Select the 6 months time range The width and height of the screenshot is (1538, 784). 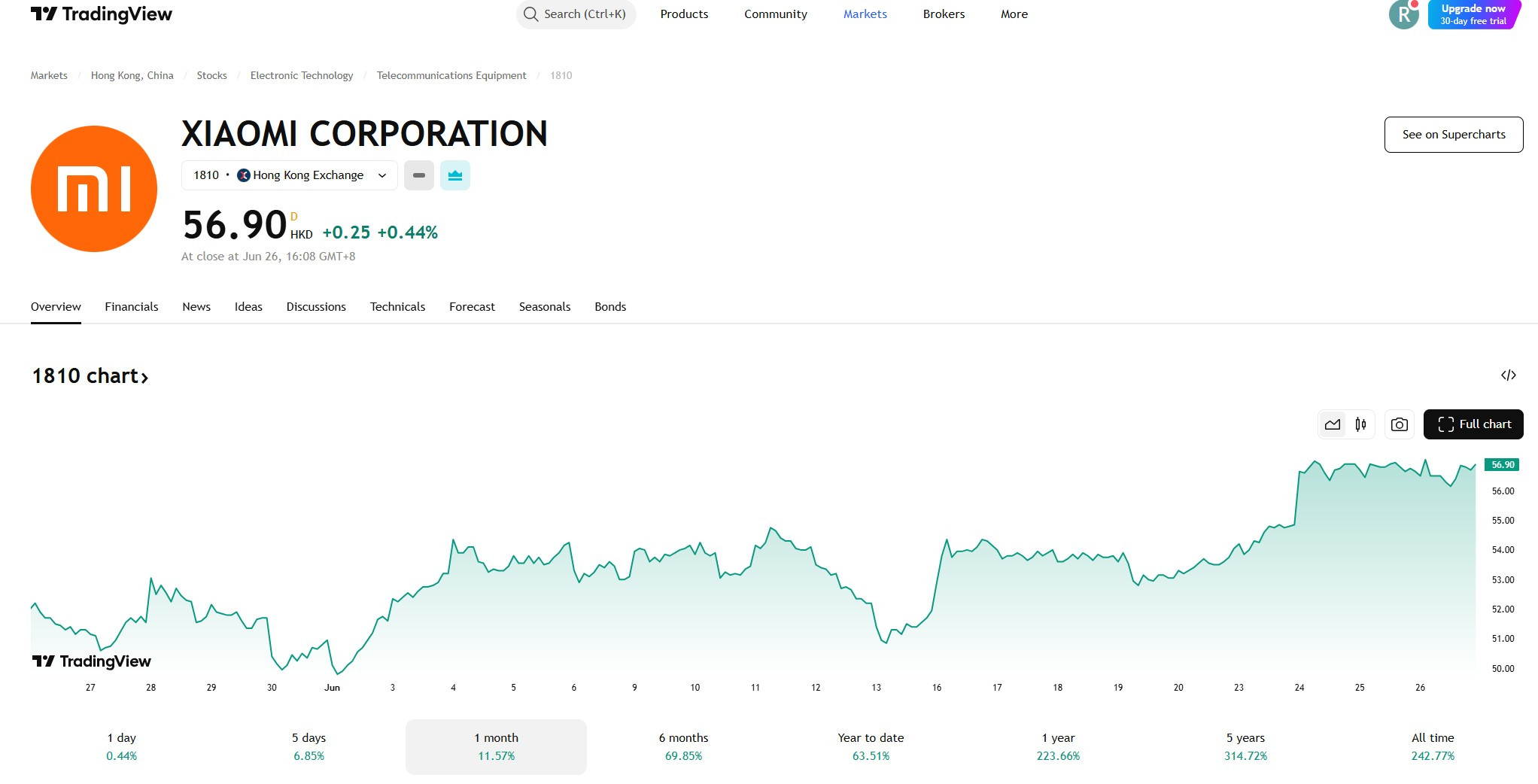(684, 747)
